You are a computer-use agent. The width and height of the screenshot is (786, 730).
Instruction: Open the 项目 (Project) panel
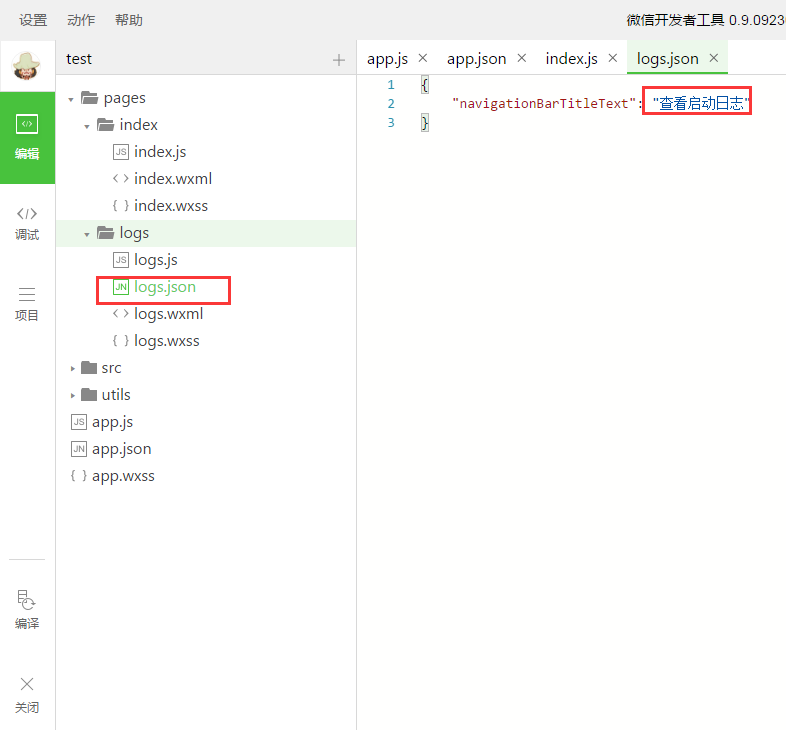click(x=27, y=303)
